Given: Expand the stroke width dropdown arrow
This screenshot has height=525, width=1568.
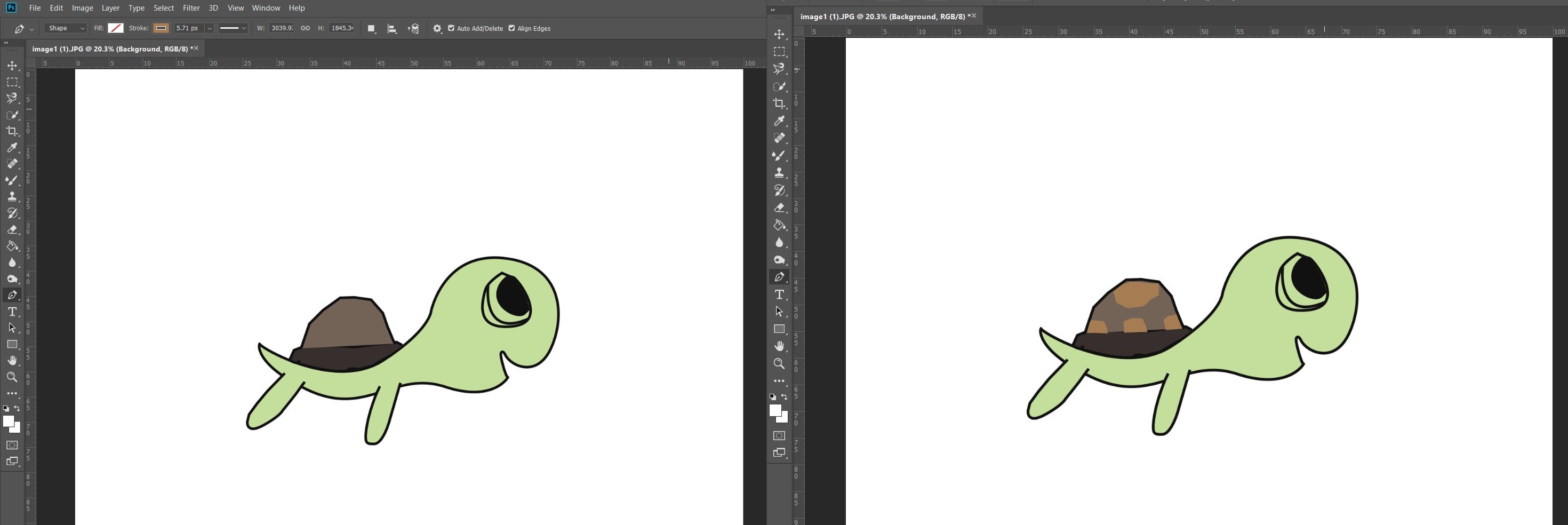Looking at the screenshot, I should point(210,28).
